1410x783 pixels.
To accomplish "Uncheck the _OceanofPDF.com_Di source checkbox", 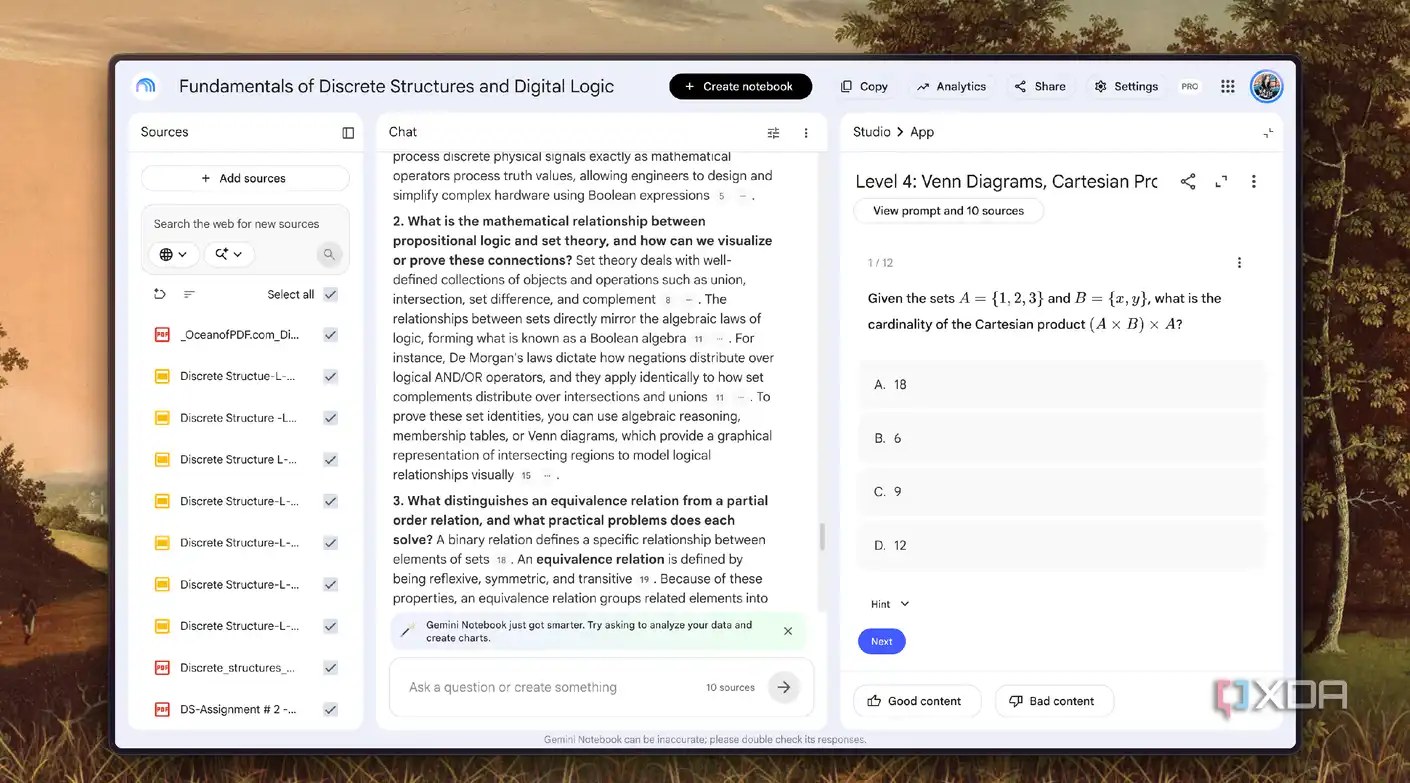I will click(330, 335).
